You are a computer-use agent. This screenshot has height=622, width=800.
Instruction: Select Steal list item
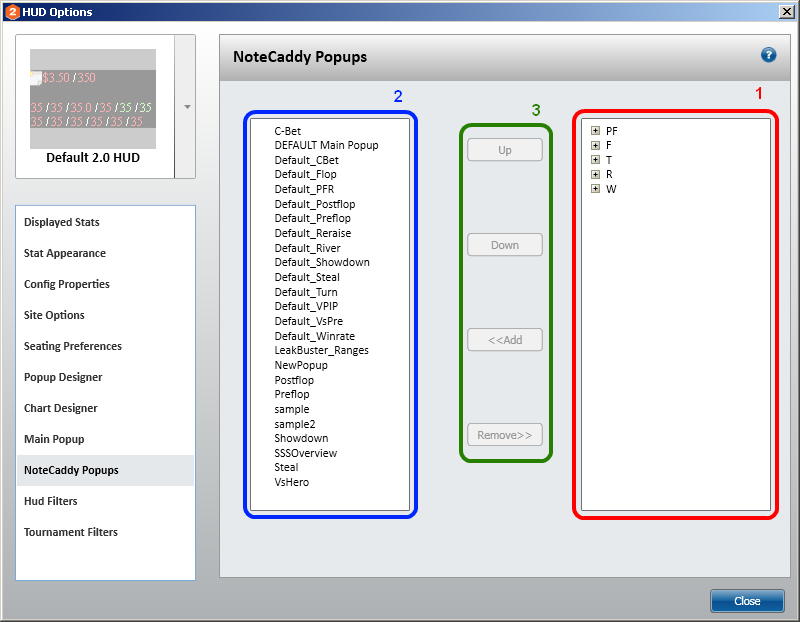tap(286, 467)
